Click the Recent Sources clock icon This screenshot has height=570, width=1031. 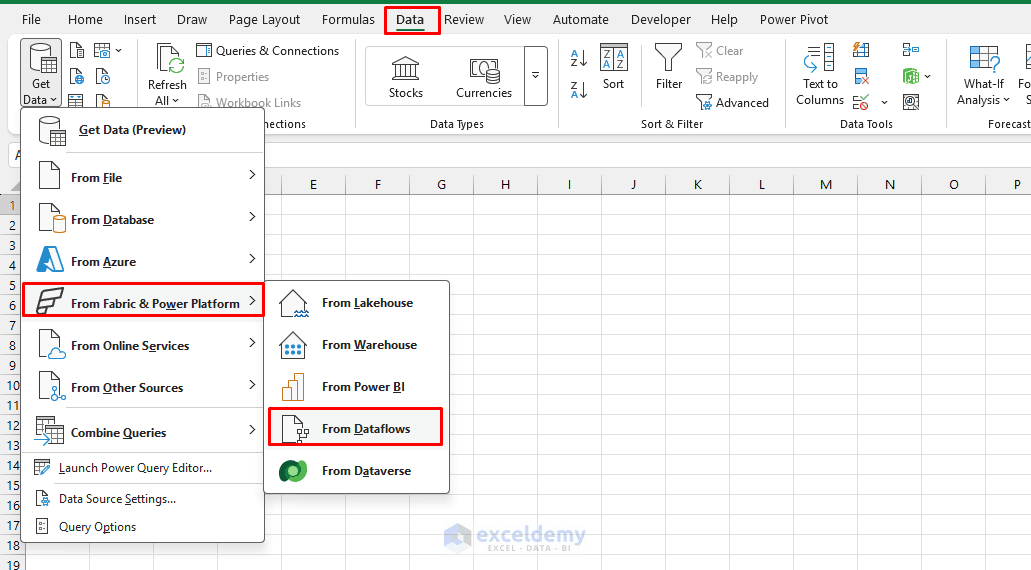click(103, 77)
